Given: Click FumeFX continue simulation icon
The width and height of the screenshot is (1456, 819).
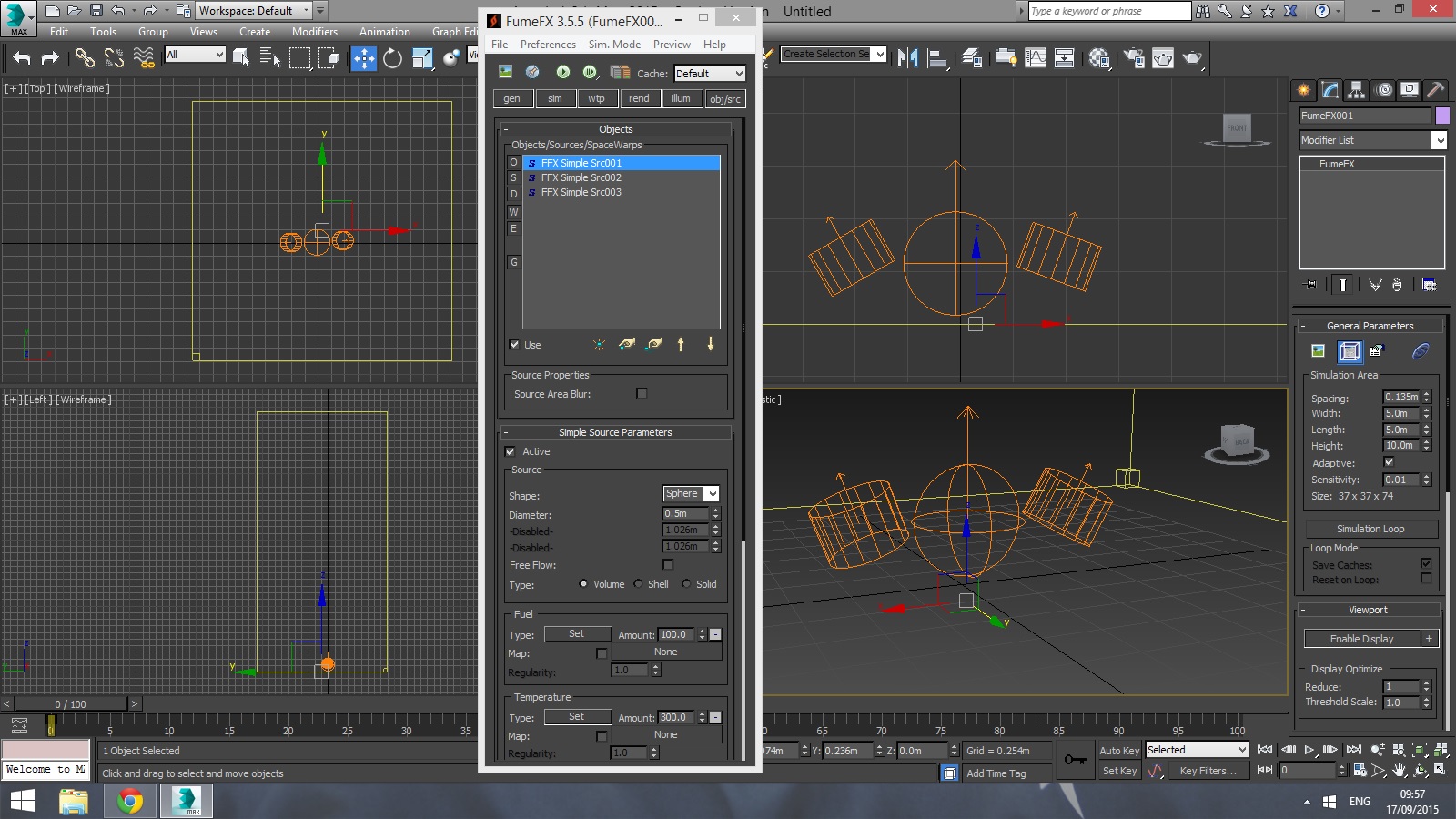Looking at the screenshot, I should [x=590, y=72].
